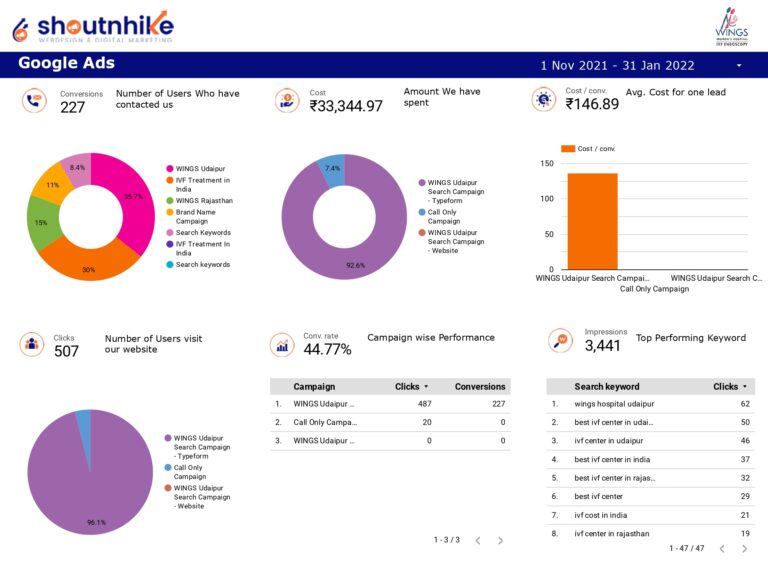Click the Conversions column header
The height and width of the screenshot is (576, 768).
[479, 386]
